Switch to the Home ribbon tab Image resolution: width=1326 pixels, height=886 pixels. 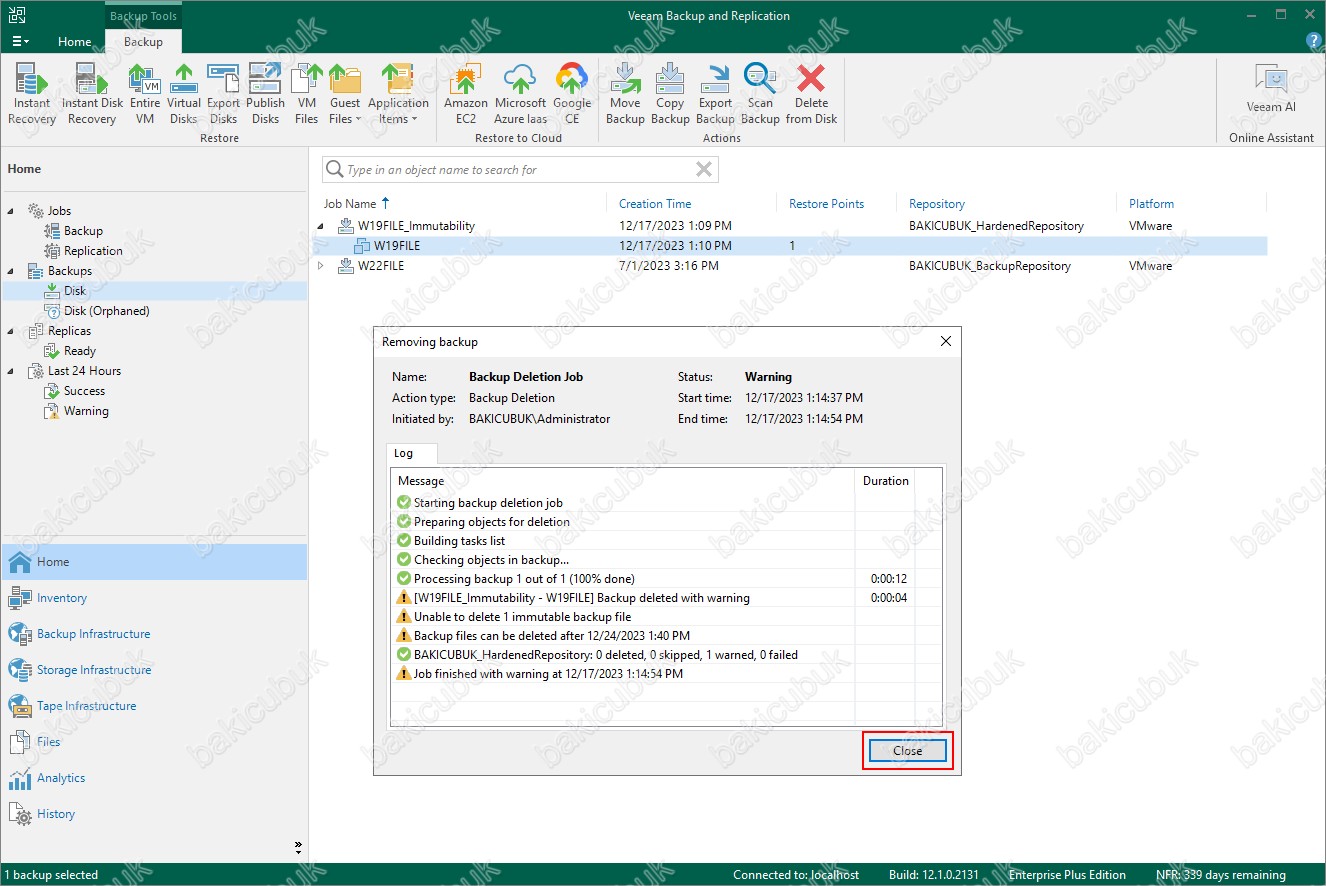pos(74,42)
